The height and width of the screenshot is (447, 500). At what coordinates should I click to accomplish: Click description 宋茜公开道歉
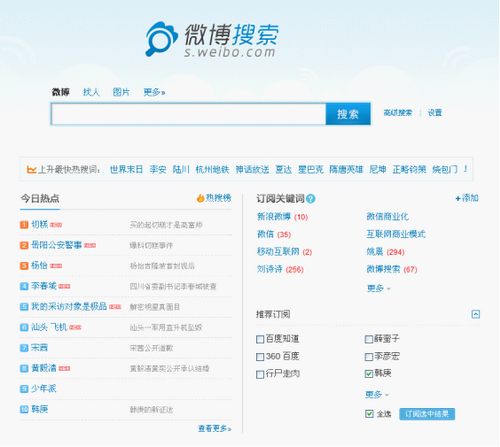click(151, 348)
